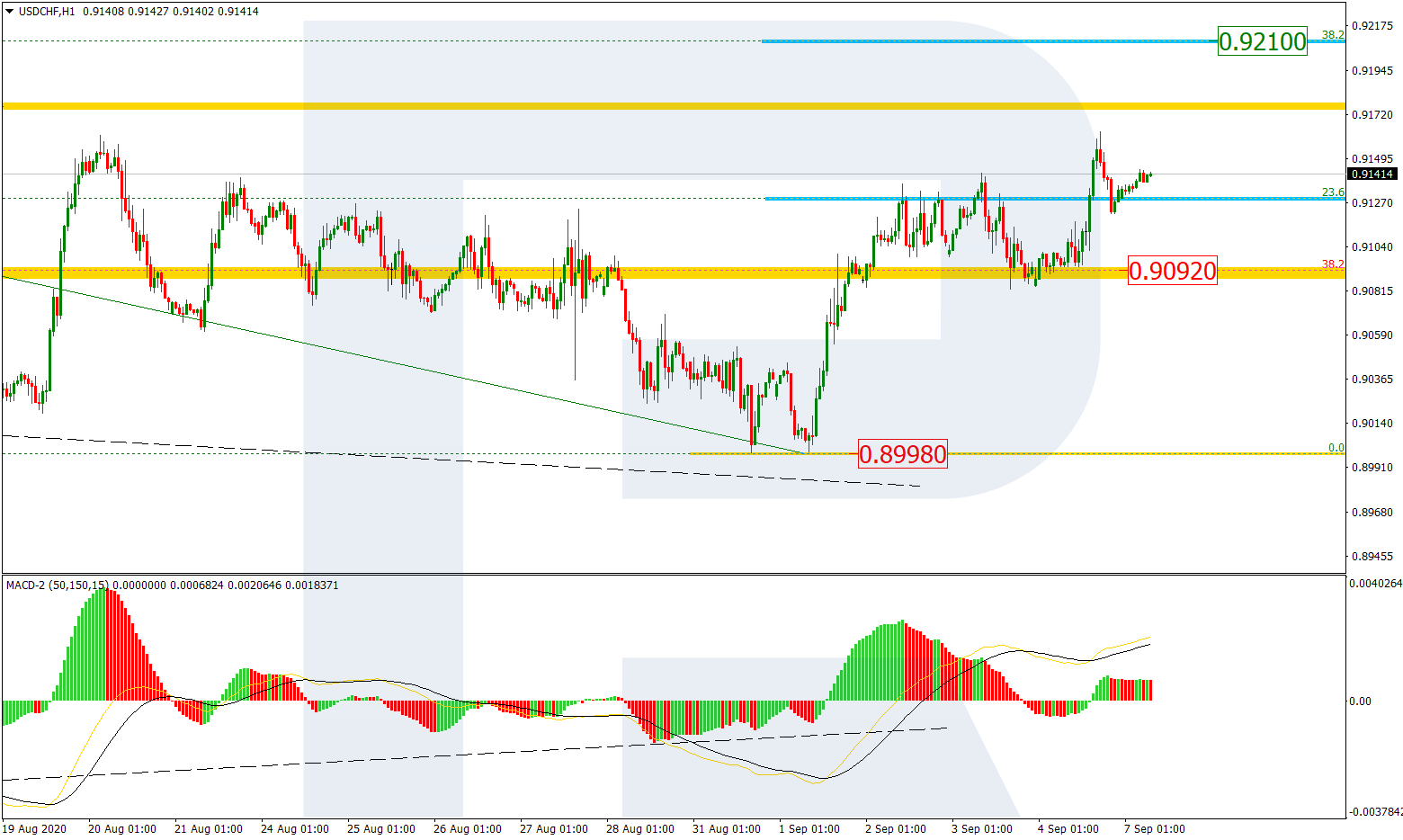Viewport: 1403px width, 840px height.
Task: Click MACD scale value 0.0040264
Action: pos(1375,584)
